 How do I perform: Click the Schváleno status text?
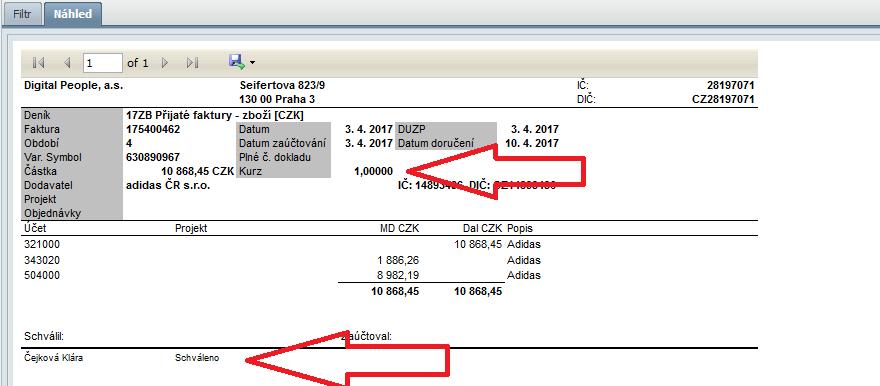tap(197, 357)
